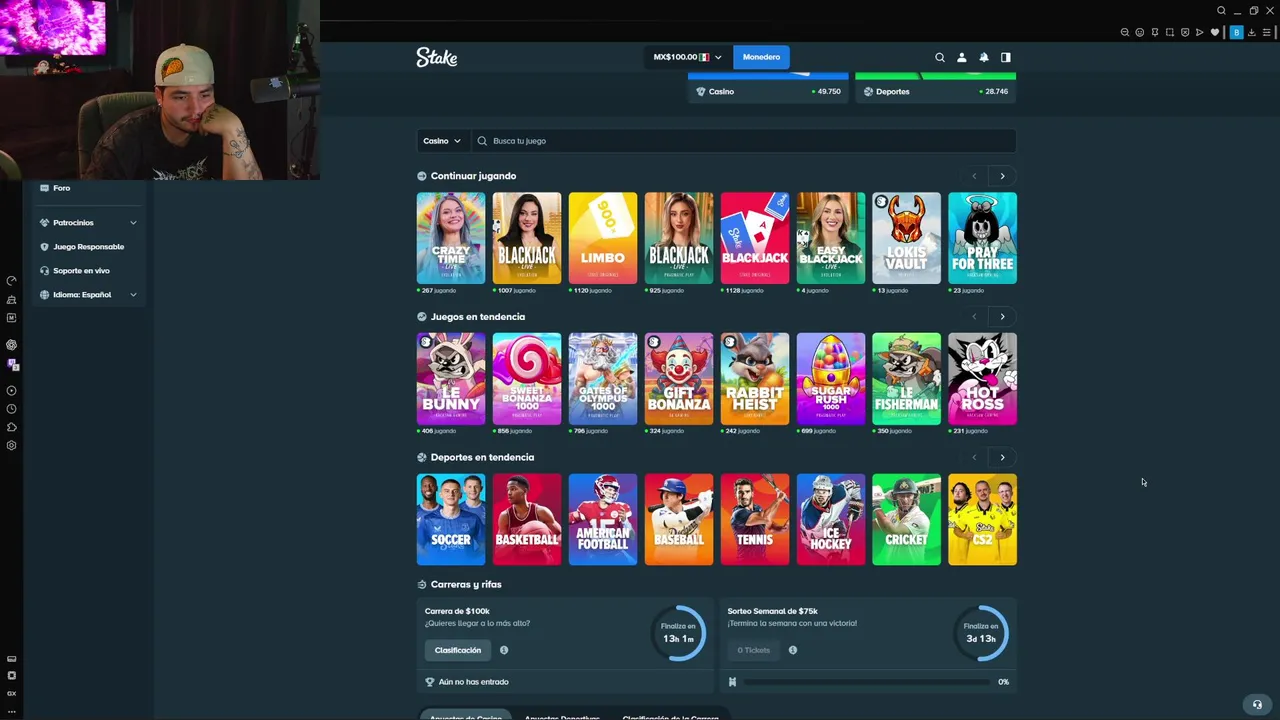Click the send arrow toolbar icon
This screenshot has height=720, width=1280.
click(1200, 32)
